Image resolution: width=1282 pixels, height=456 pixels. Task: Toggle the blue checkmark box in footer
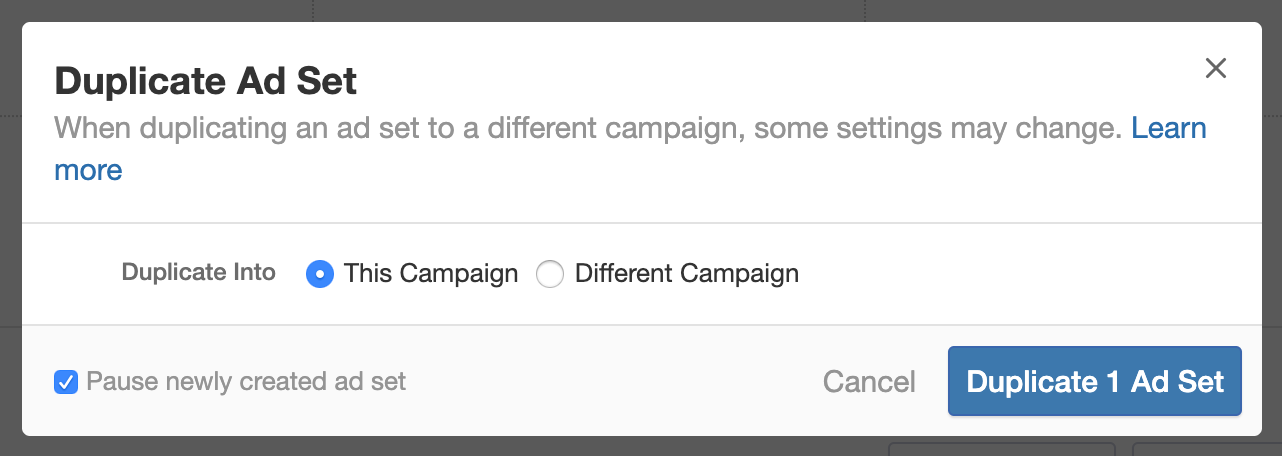pos(66,381)
